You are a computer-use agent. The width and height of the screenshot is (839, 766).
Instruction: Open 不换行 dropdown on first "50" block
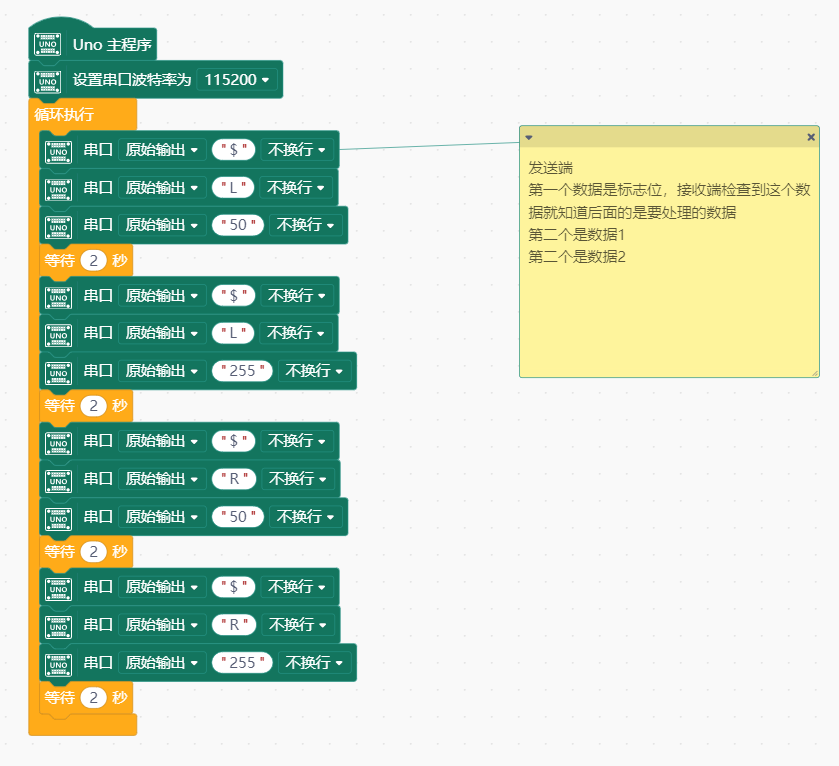pyautogui.click(x=306, y=225)
